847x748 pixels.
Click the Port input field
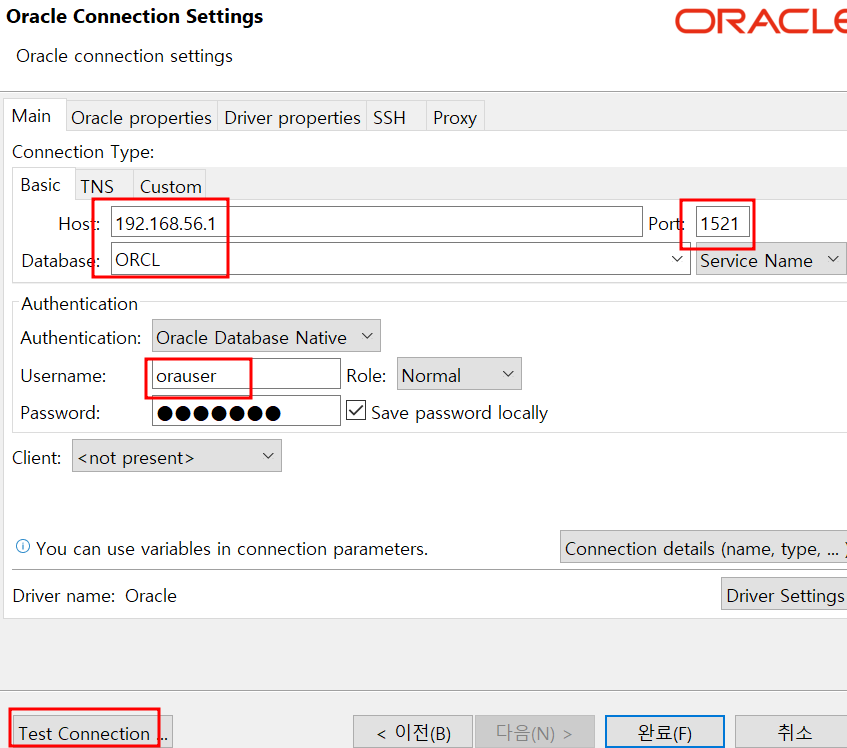point(723,222)
